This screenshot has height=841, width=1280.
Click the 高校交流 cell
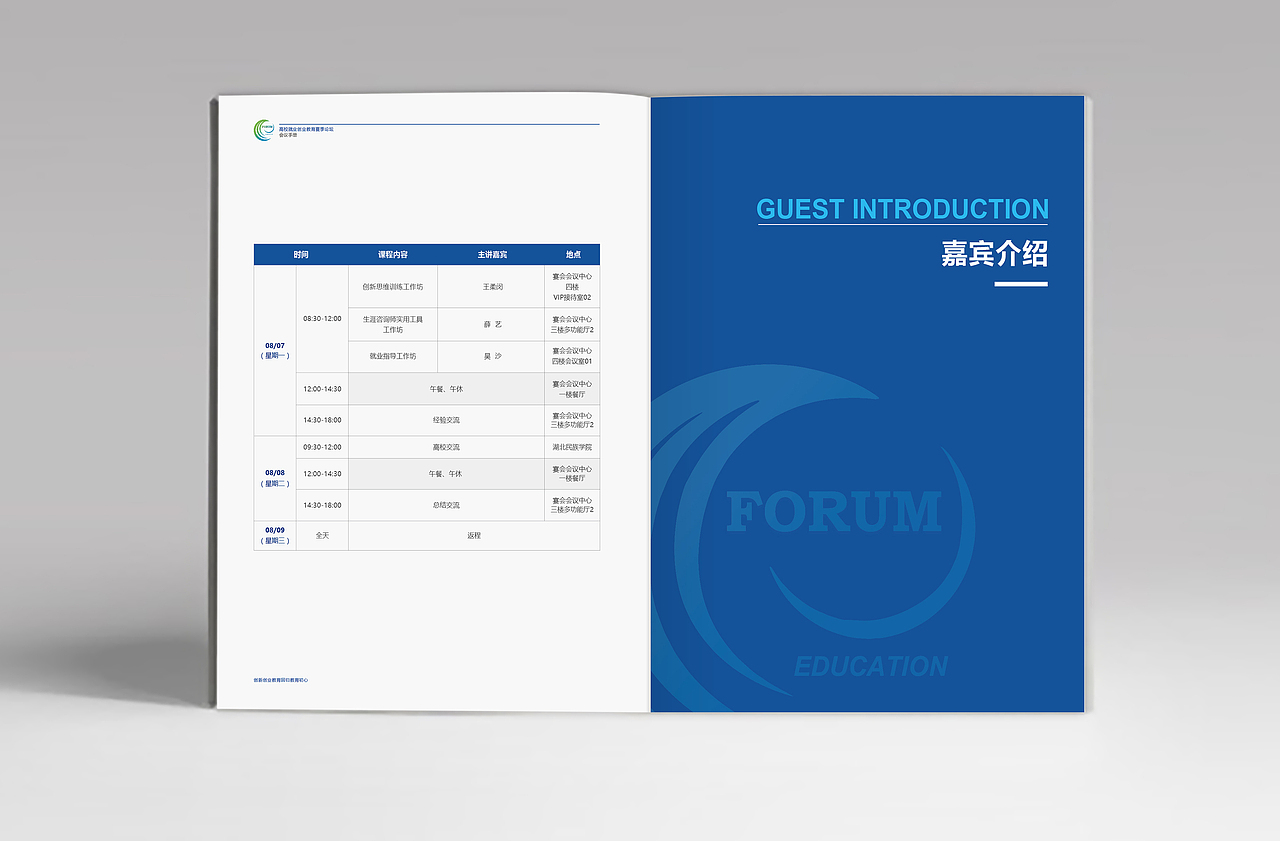coord(447,447)
